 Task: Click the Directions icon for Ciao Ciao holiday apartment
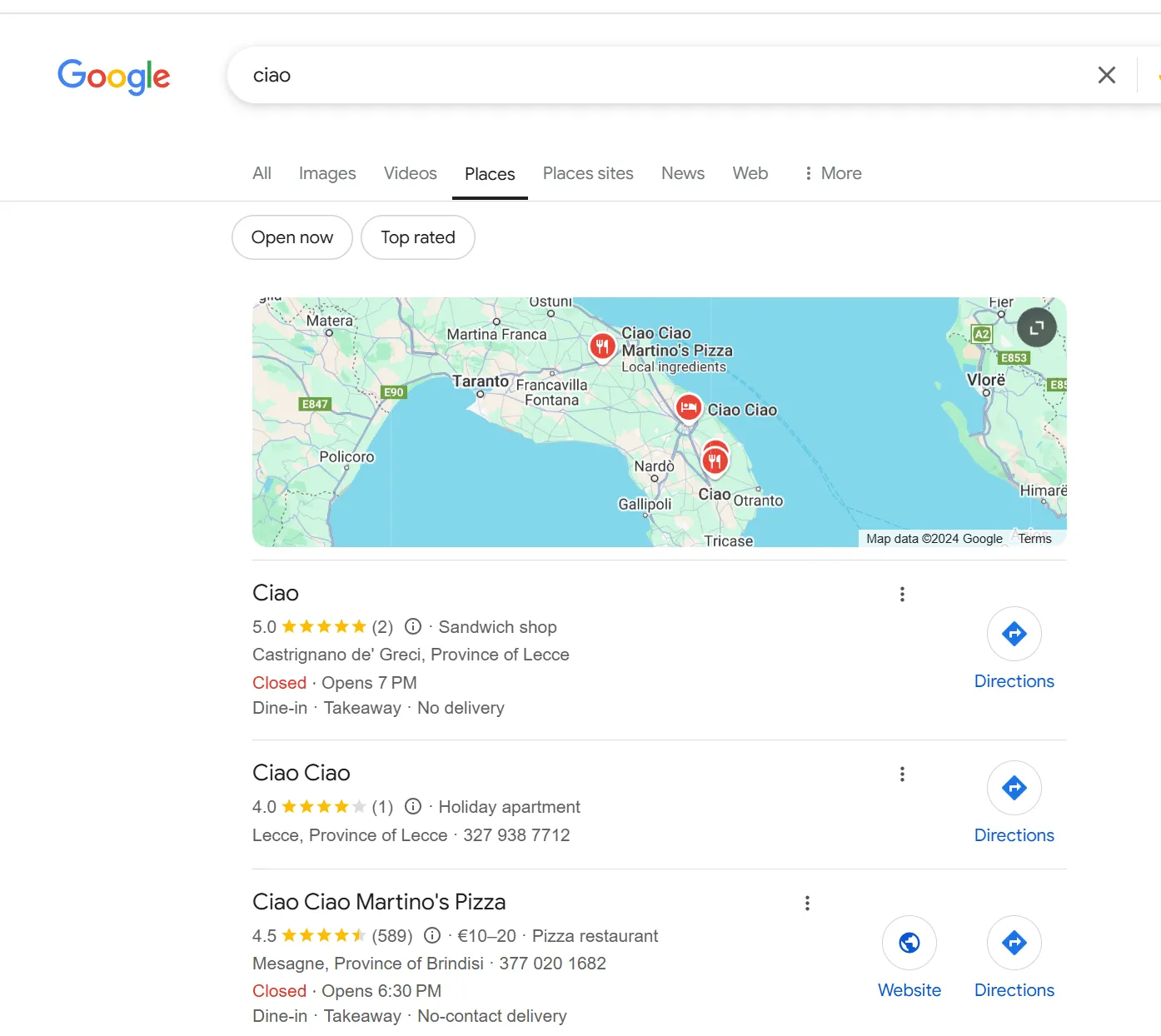click(x=1014, y=788)
